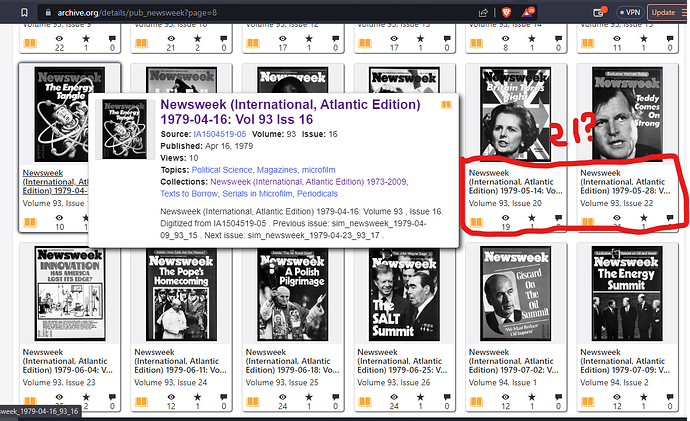This screenshot has width=690, height=421.
Task: Click the archive.org URL field
Action: 137,13
